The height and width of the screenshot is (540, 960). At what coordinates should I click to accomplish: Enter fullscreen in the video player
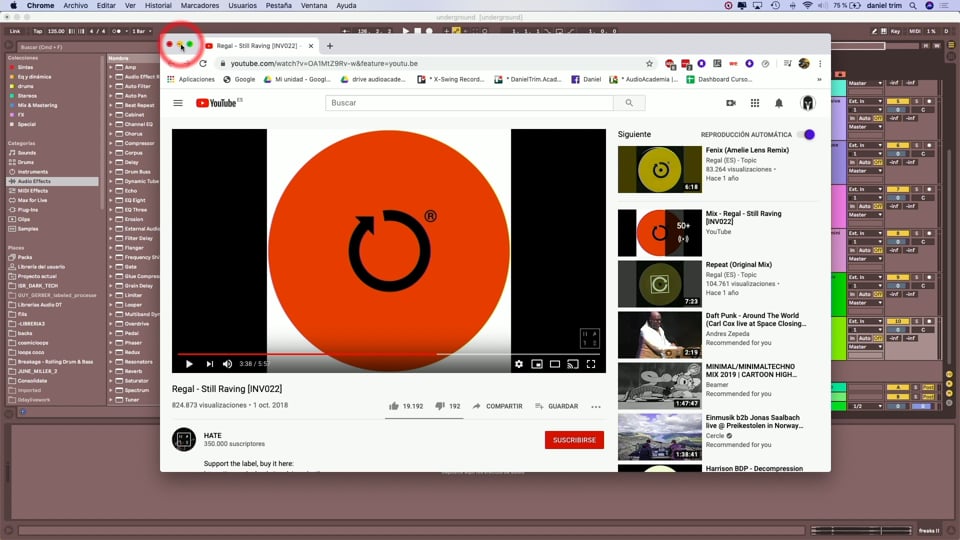pos(591,364)
